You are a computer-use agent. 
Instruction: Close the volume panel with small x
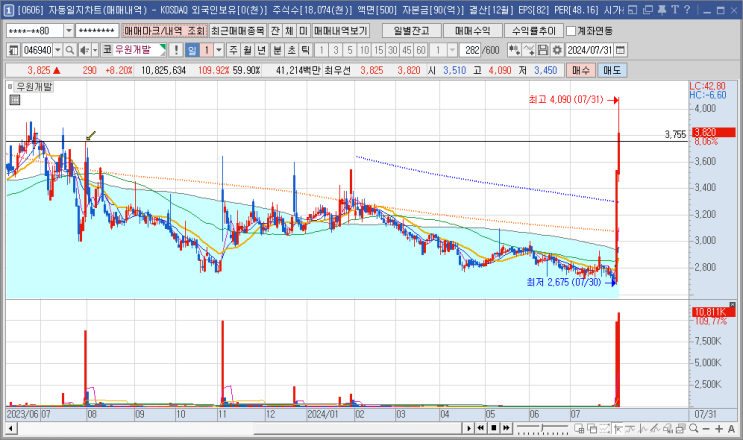click(x=733, y=304)
